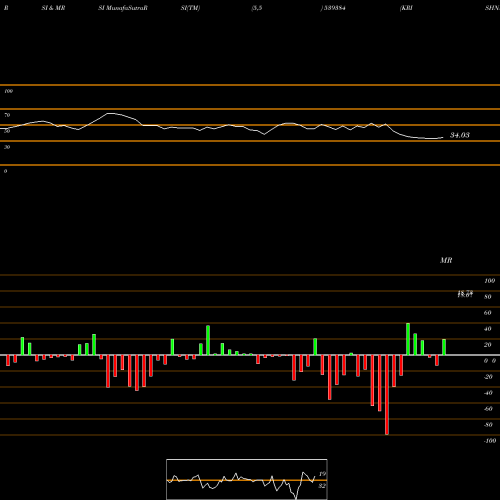
Task: Click the 'SI(TM)' header label
Action: click(190, 8)
